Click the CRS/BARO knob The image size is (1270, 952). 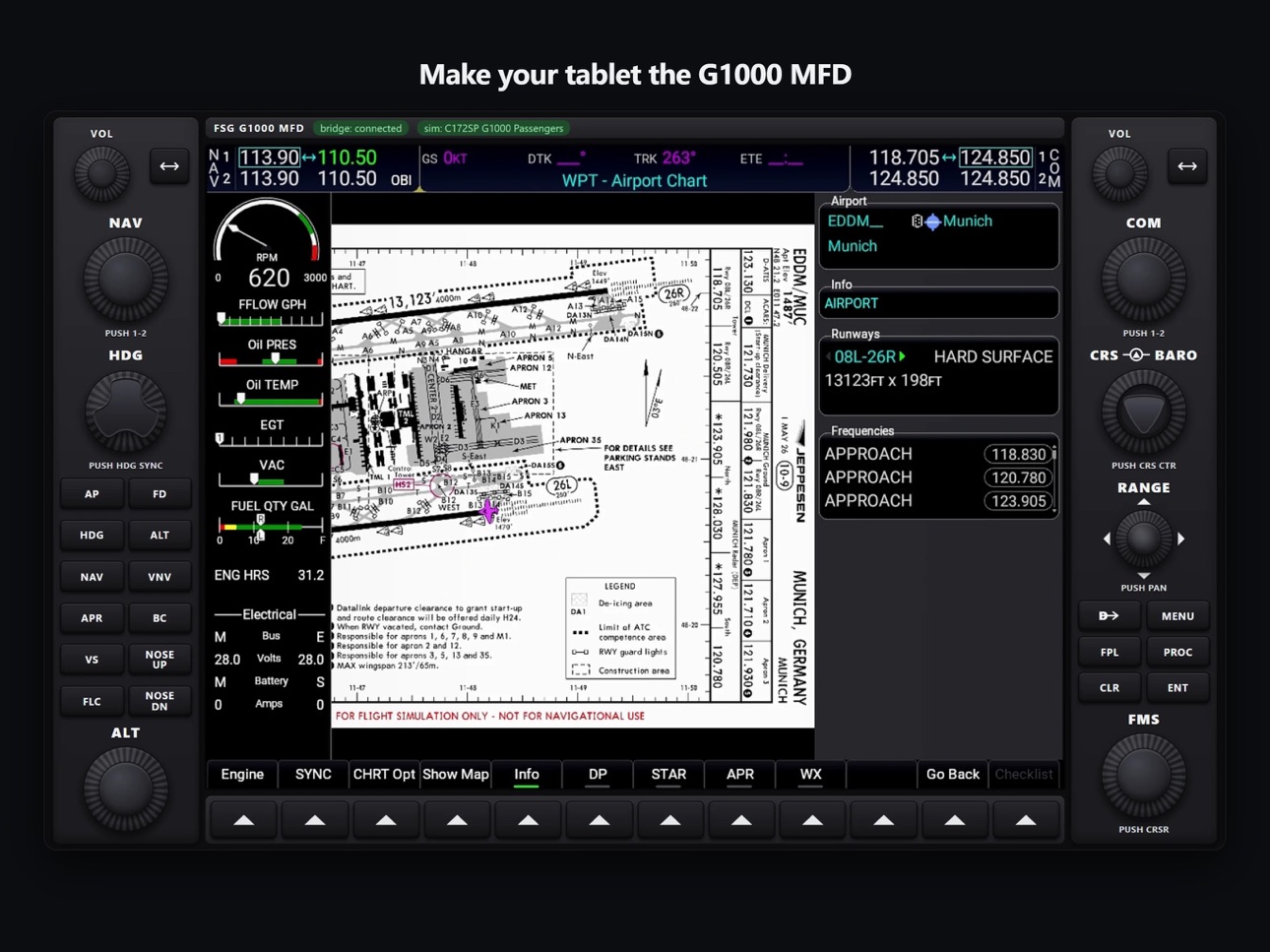point(1143,411)
